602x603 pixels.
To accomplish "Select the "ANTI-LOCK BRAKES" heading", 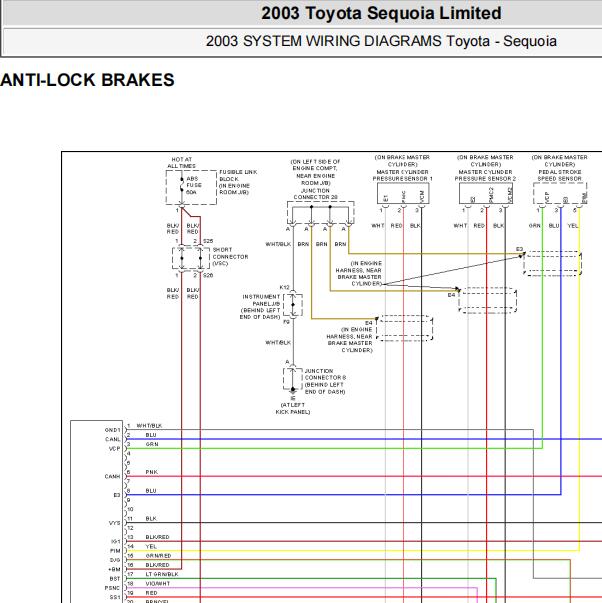I will pos(87,80).
